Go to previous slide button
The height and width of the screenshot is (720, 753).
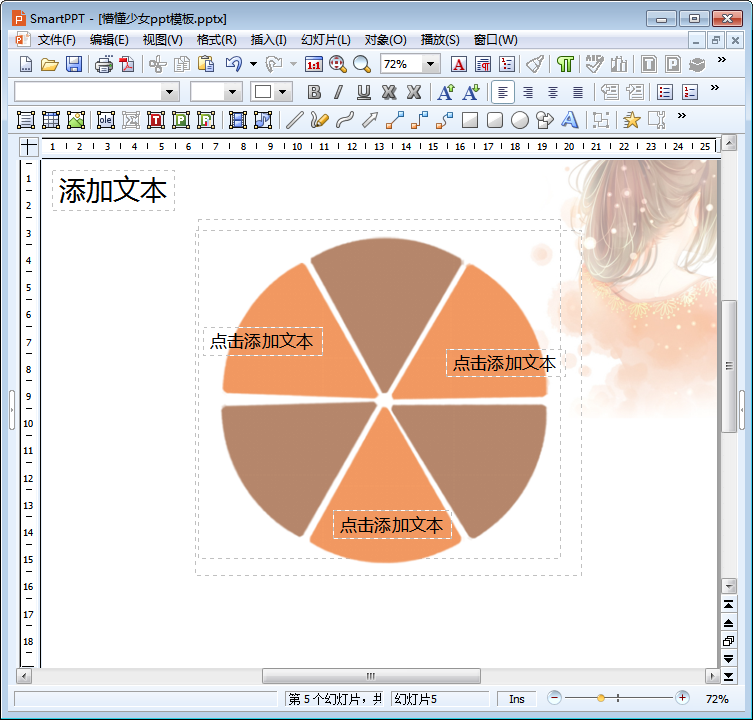[x=729, y=623]
